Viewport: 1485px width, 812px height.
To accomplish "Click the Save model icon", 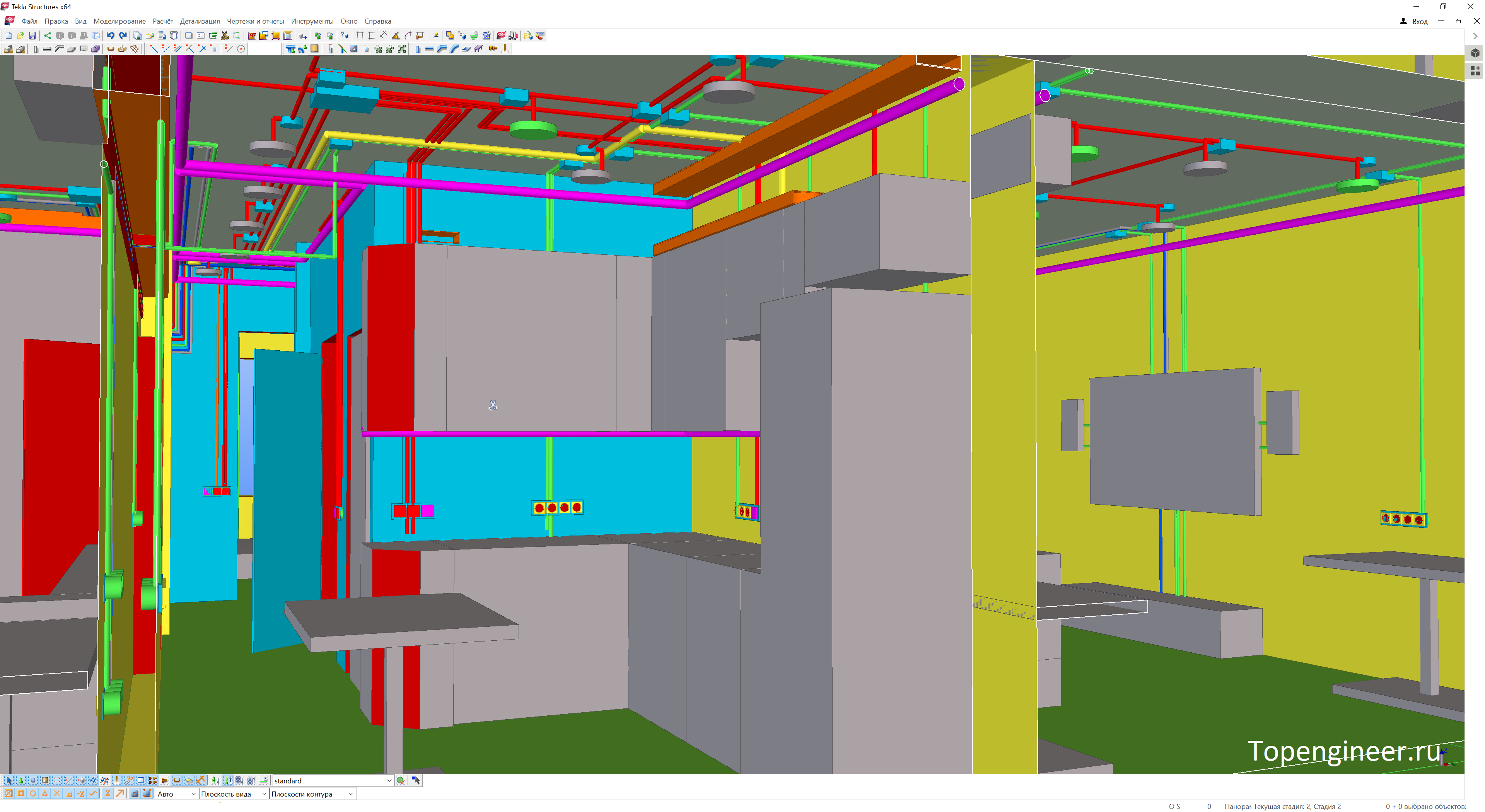I will coord(32,36).
